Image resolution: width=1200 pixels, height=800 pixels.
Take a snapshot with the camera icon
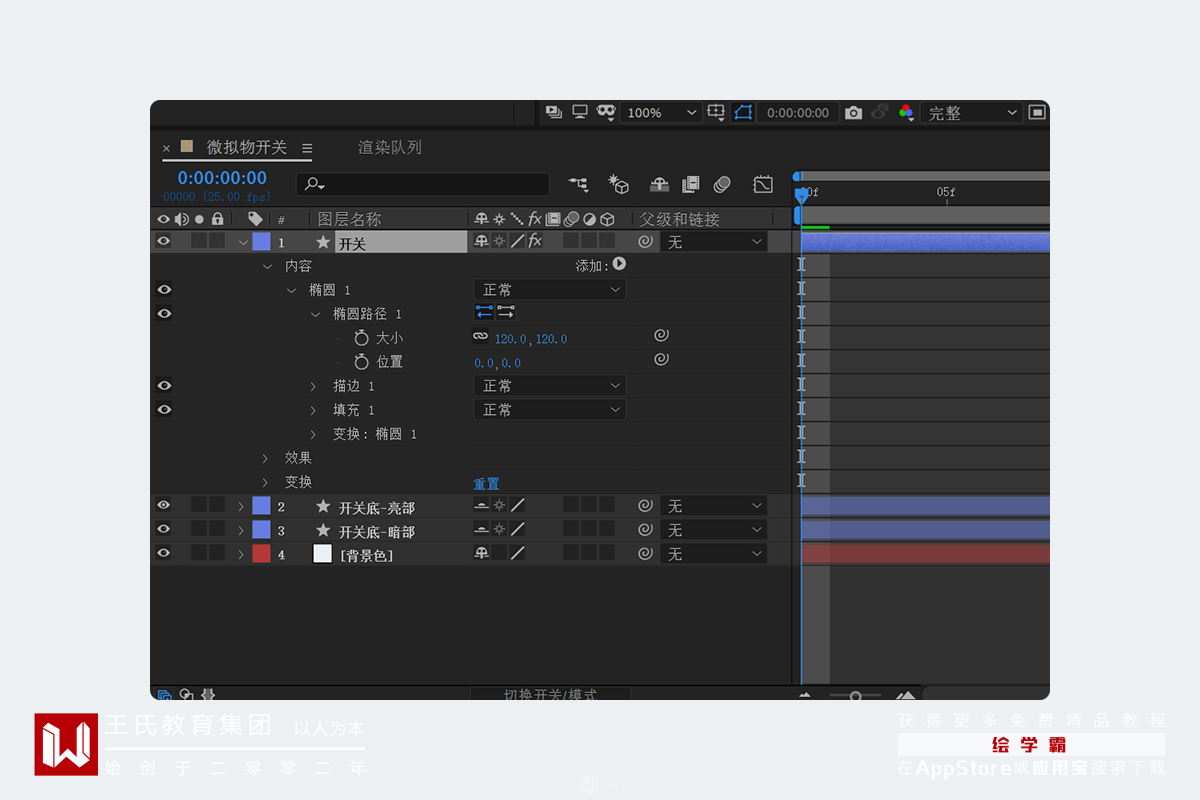853,113
